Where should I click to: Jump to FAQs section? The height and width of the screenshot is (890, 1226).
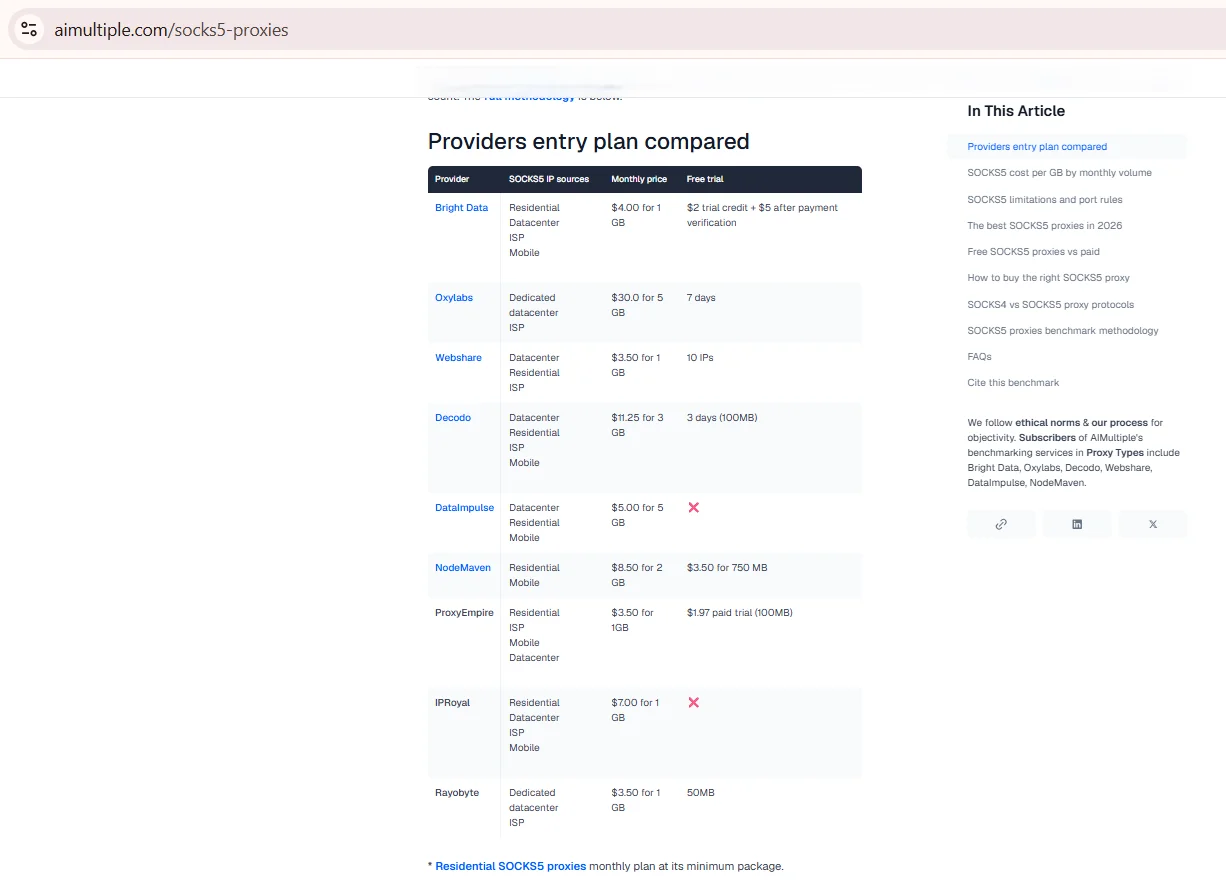pos(979,356)
